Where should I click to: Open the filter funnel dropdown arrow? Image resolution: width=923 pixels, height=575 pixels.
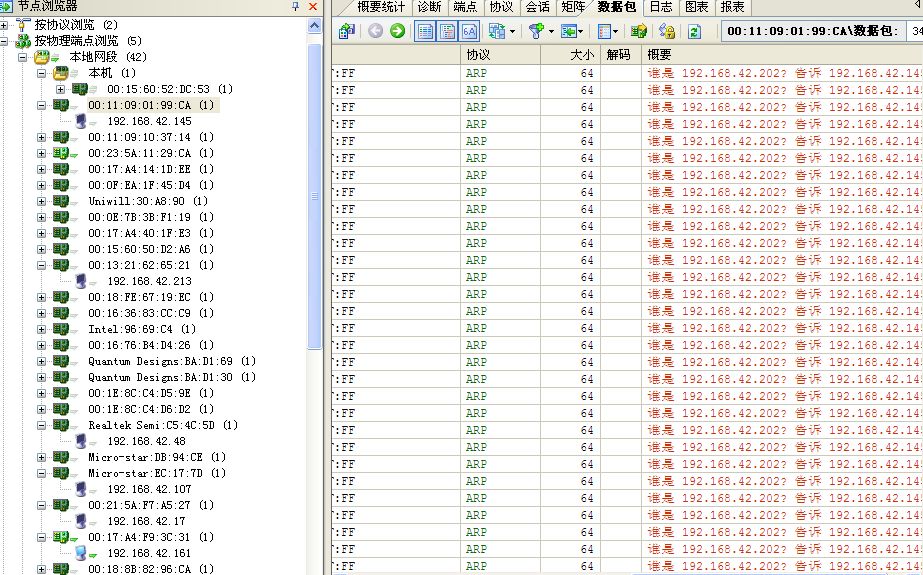coord(550,31)
